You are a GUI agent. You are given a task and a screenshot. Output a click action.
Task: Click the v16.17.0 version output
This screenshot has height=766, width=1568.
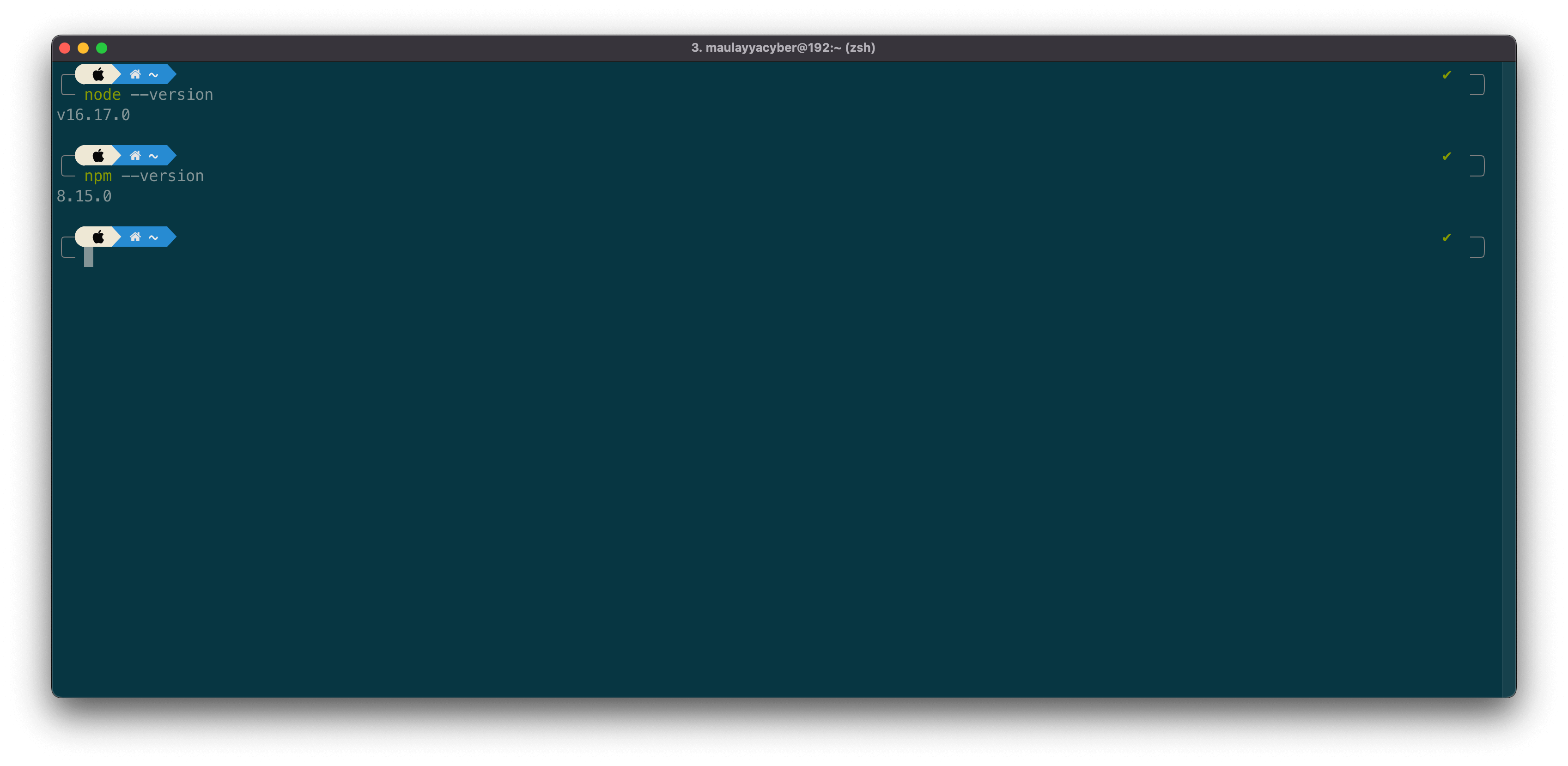(x=93, y=115)
